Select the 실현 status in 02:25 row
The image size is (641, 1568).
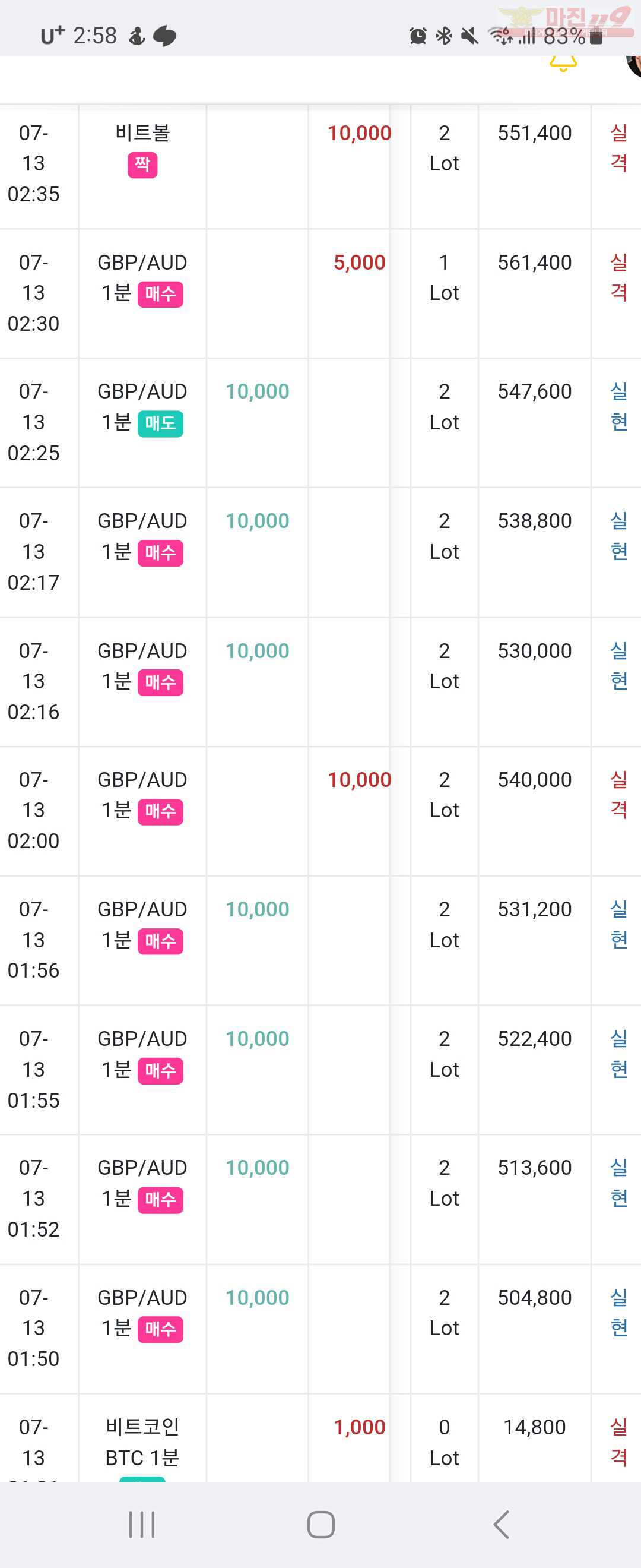pos(618,406)
